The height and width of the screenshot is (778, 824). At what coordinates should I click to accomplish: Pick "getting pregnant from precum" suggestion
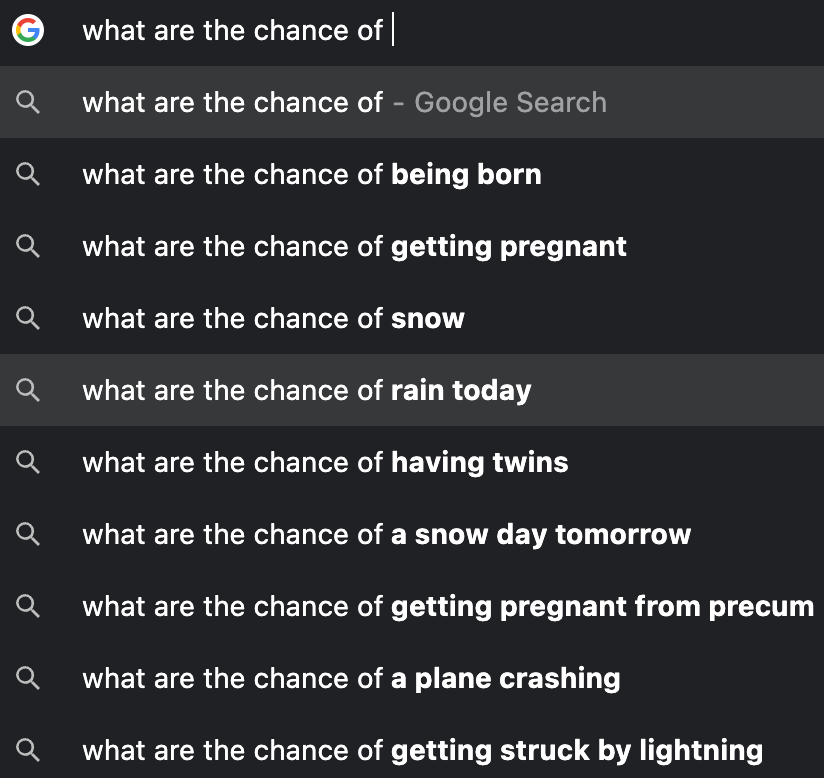point(447,606)
